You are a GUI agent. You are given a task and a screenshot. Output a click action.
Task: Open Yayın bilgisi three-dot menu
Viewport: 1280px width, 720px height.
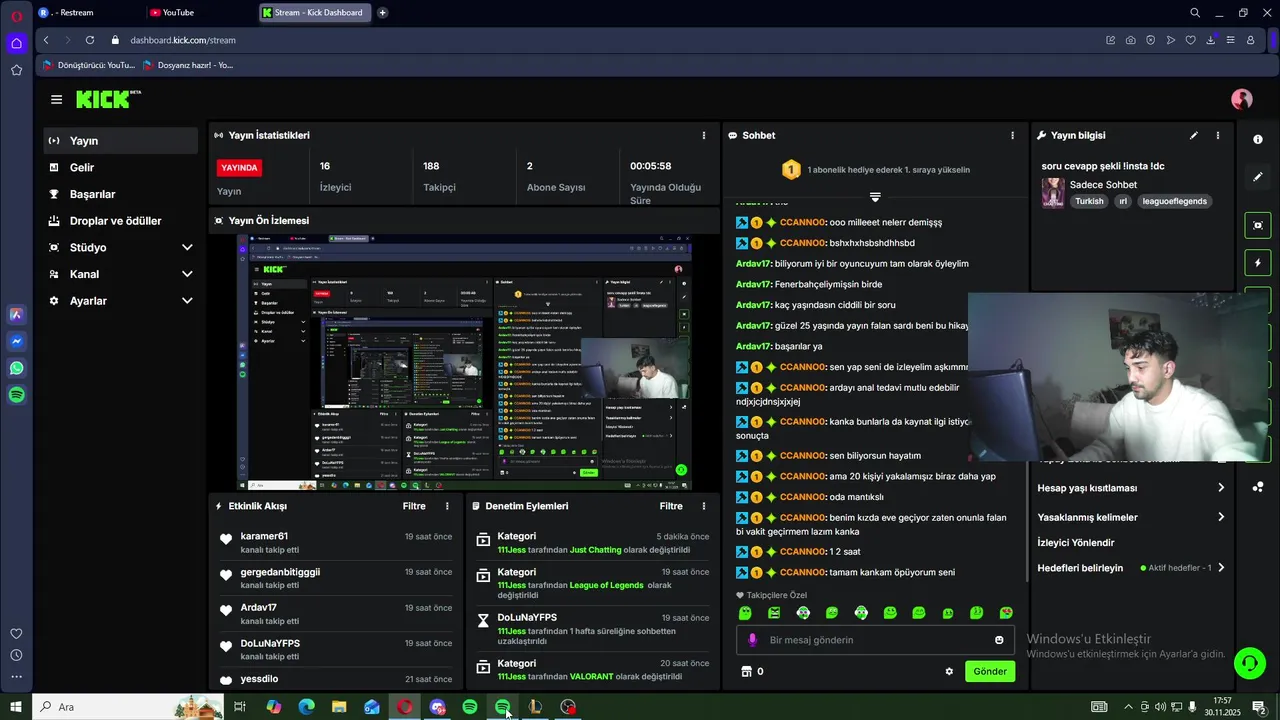click(1217, 135)
